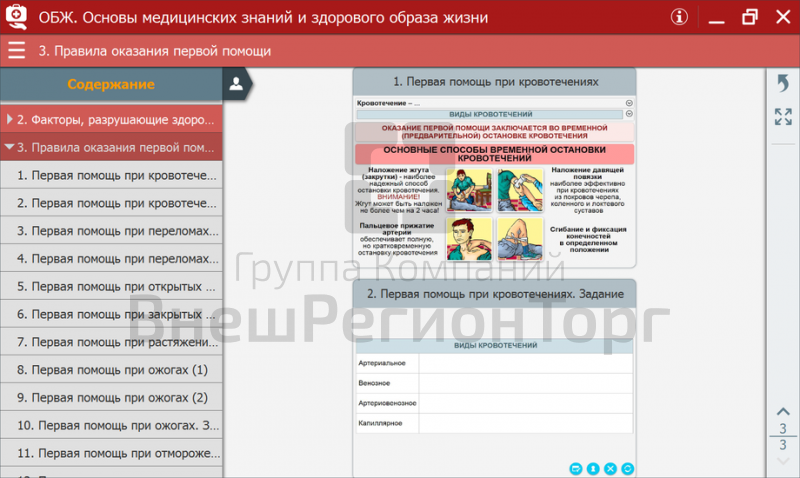Expand the 'Кровотечение' definition row

tap(629, 103)
